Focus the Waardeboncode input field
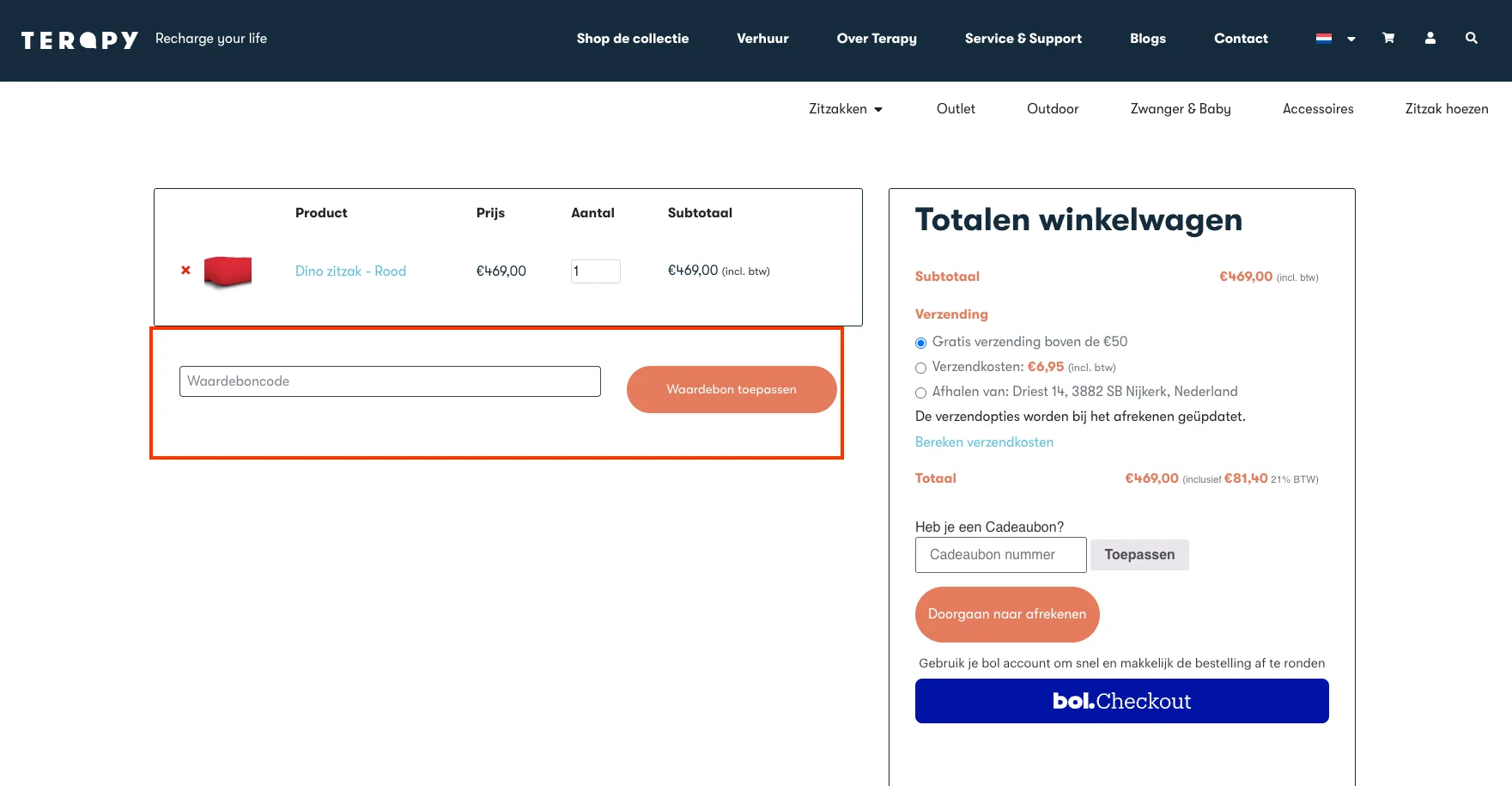 [390, 381]
